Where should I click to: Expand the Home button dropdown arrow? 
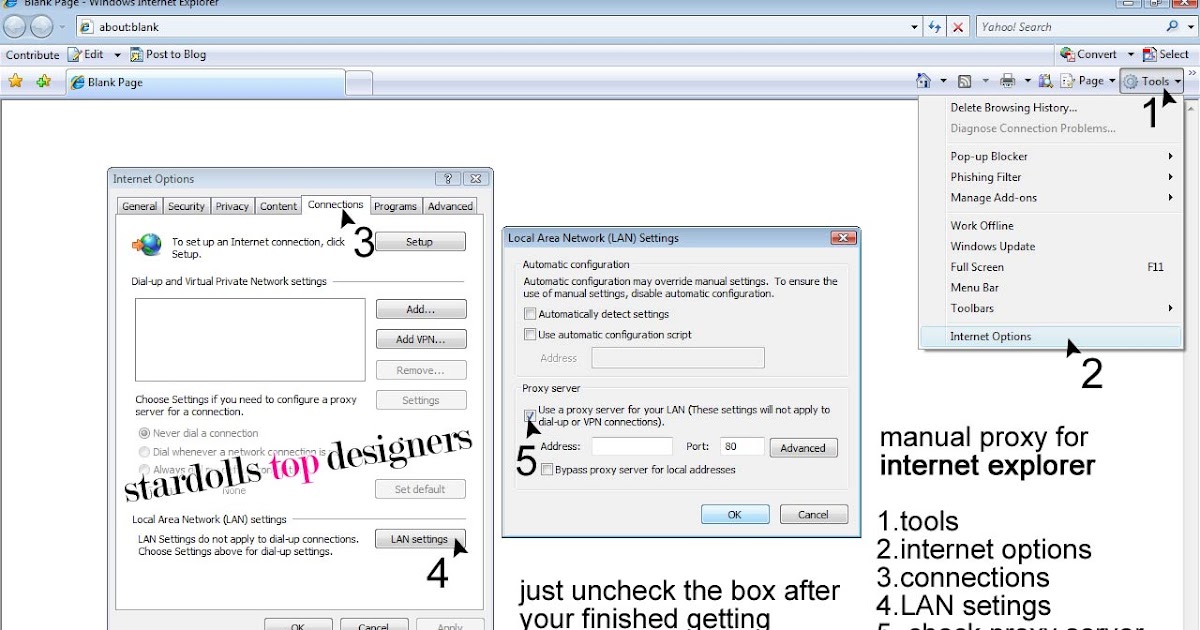943,82
